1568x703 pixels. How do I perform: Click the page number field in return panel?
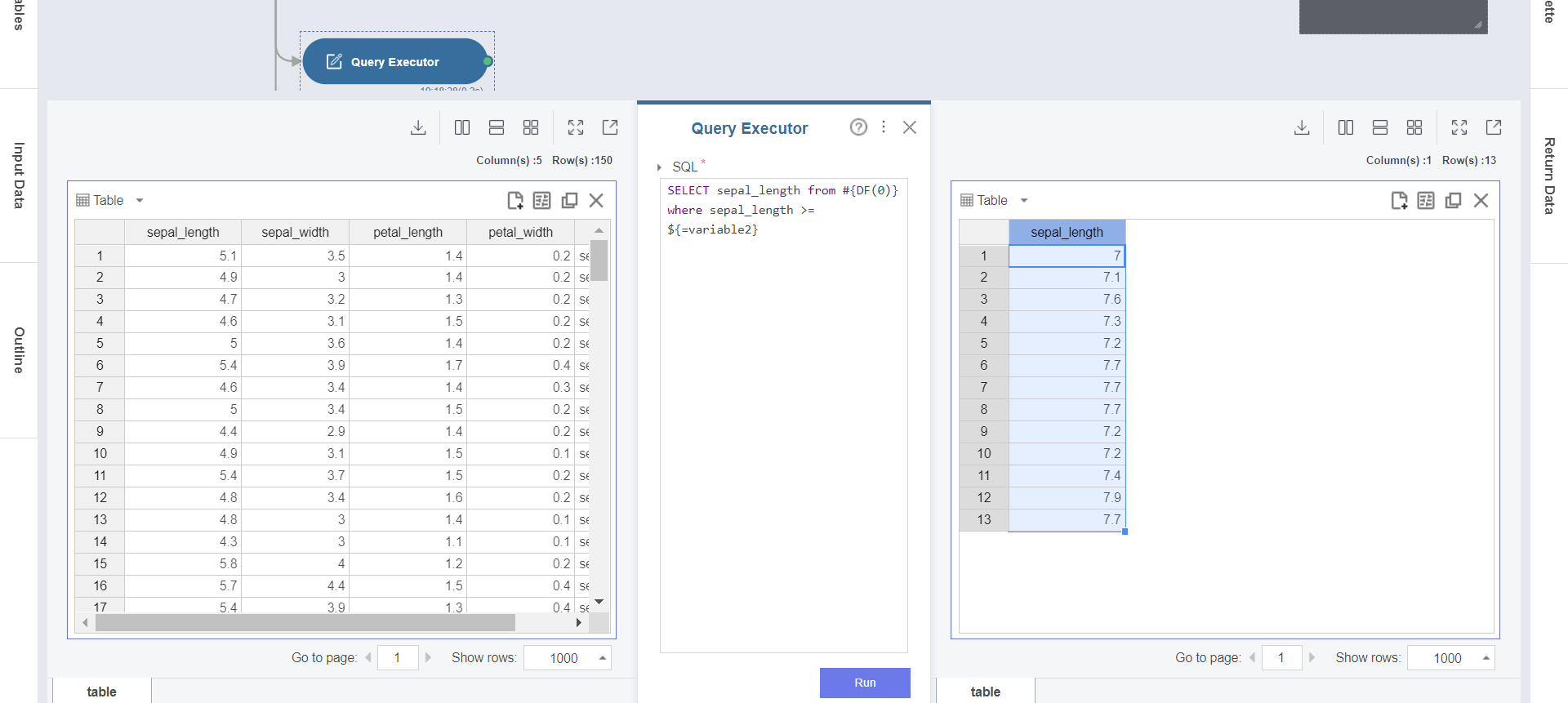coord(1281,658)
